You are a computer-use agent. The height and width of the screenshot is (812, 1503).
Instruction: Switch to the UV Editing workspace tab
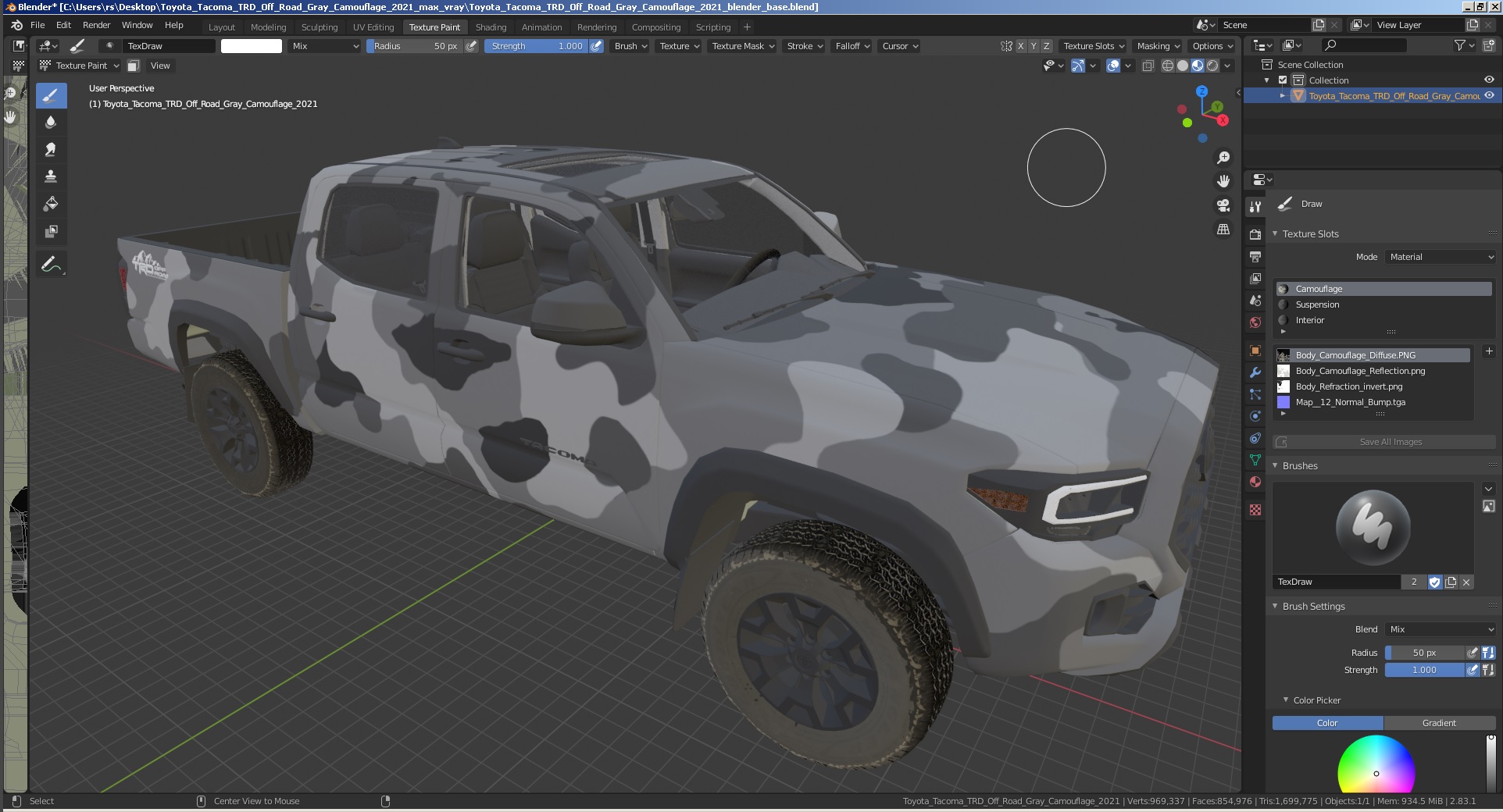tap(373, 27)
